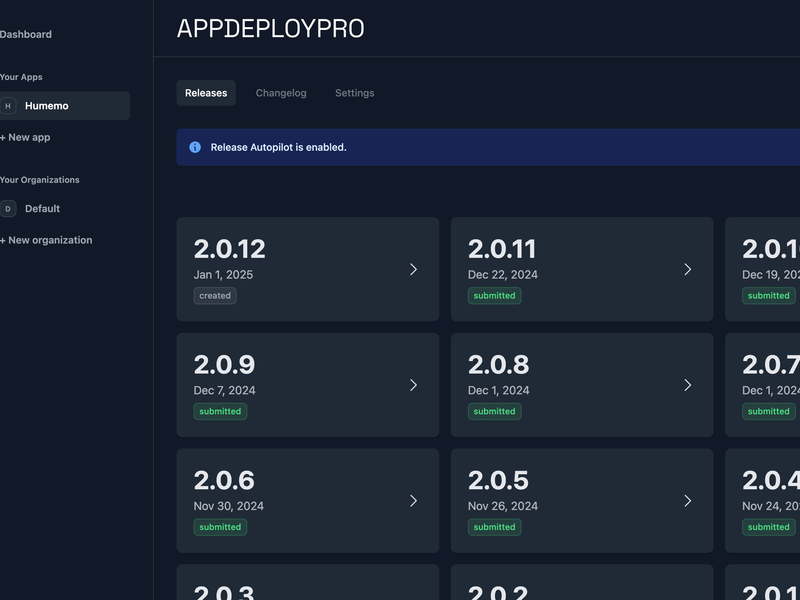Switch to the Changelog tab

[x=281, y=92]
